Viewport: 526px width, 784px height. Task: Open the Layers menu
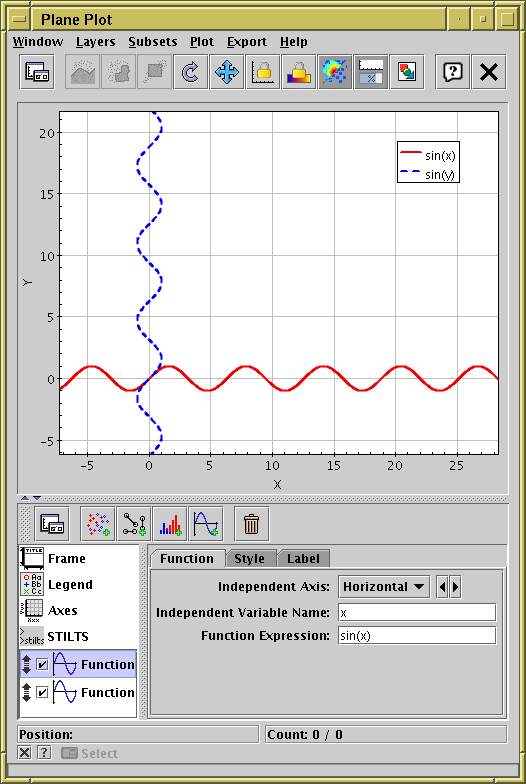[96, 42]
